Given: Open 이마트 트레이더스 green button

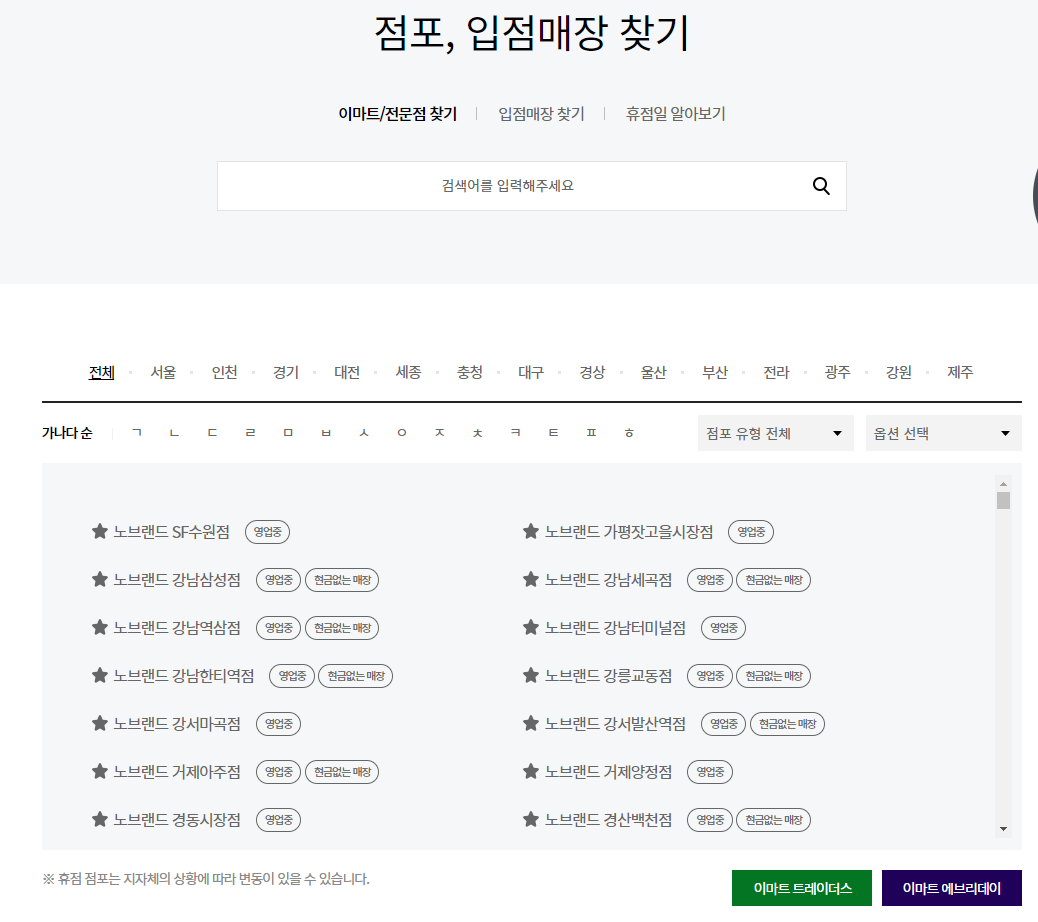Looking at the screenshot, I should (x=802, y=888).
